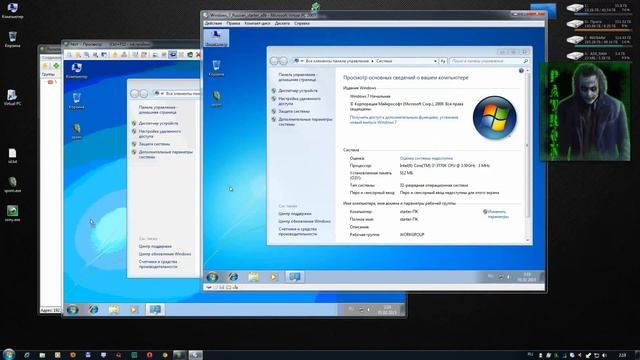Open Защита системы link in Virtual PC window
The image size is (640, 360).
pyautogui.click(x=294, y=111)
